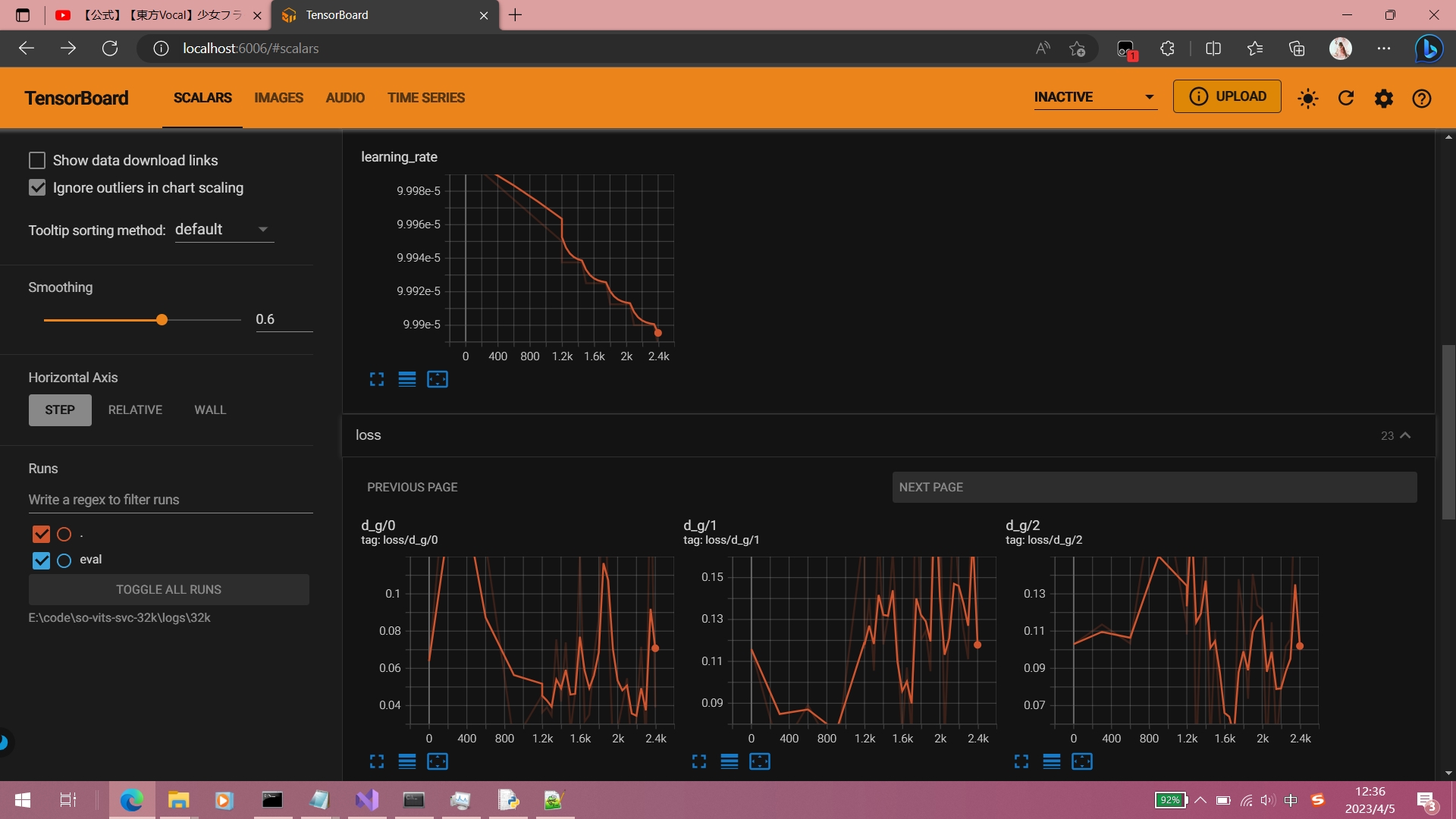
Task: Click TOGGLE ALL RUNS button
Action: [168, 589]
